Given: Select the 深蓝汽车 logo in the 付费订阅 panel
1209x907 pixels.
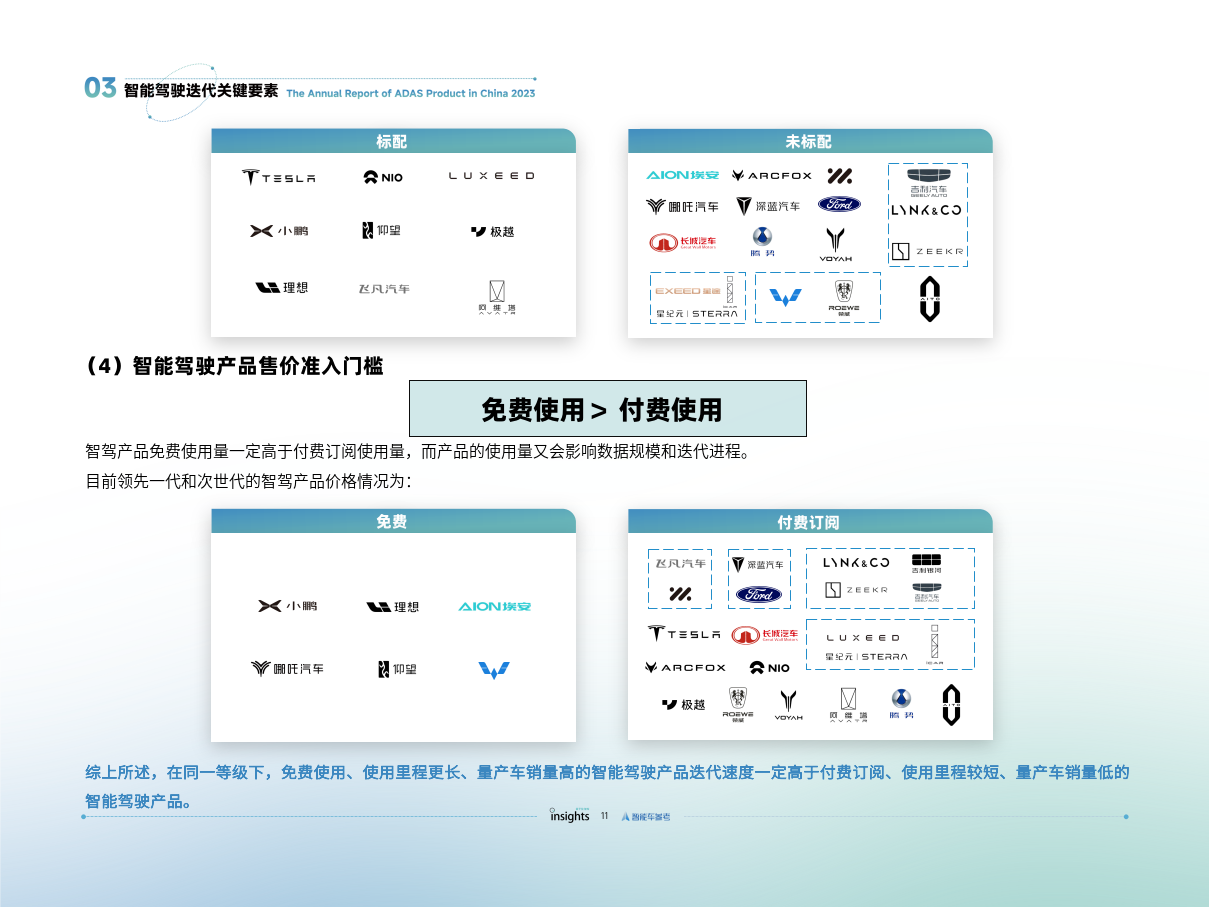Looking at the screenshot, I should [758, 565].
